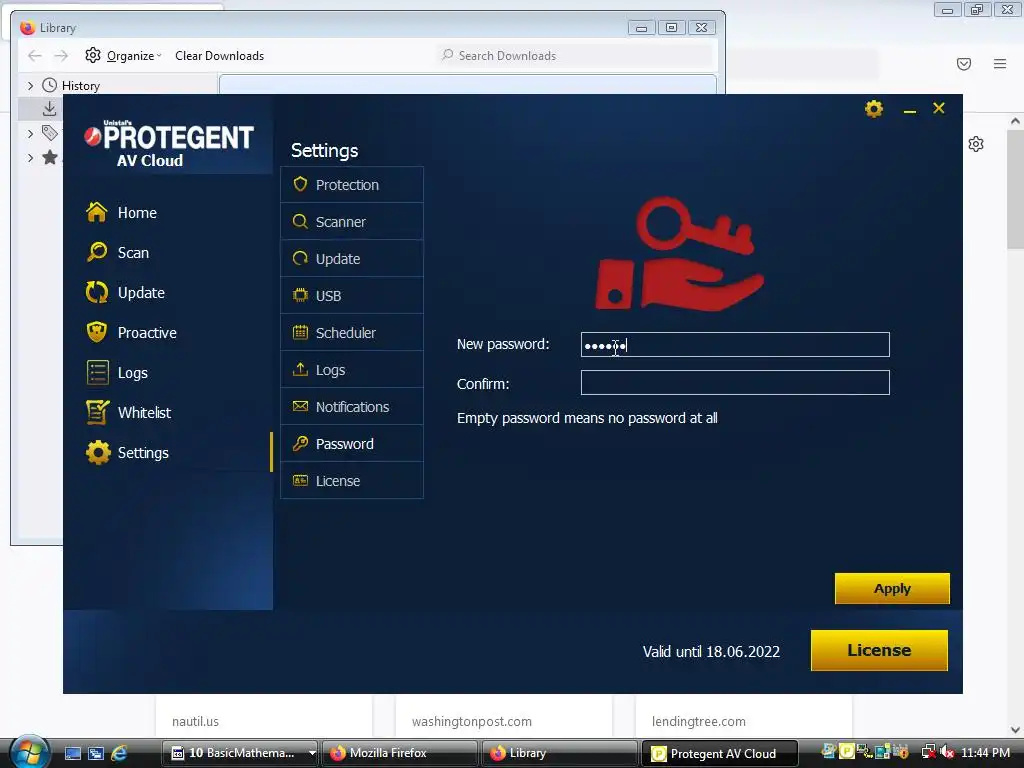Screen dimensions: 1024x768
Task: Click the gear icon in Protegent title bar
Action: 874,108
